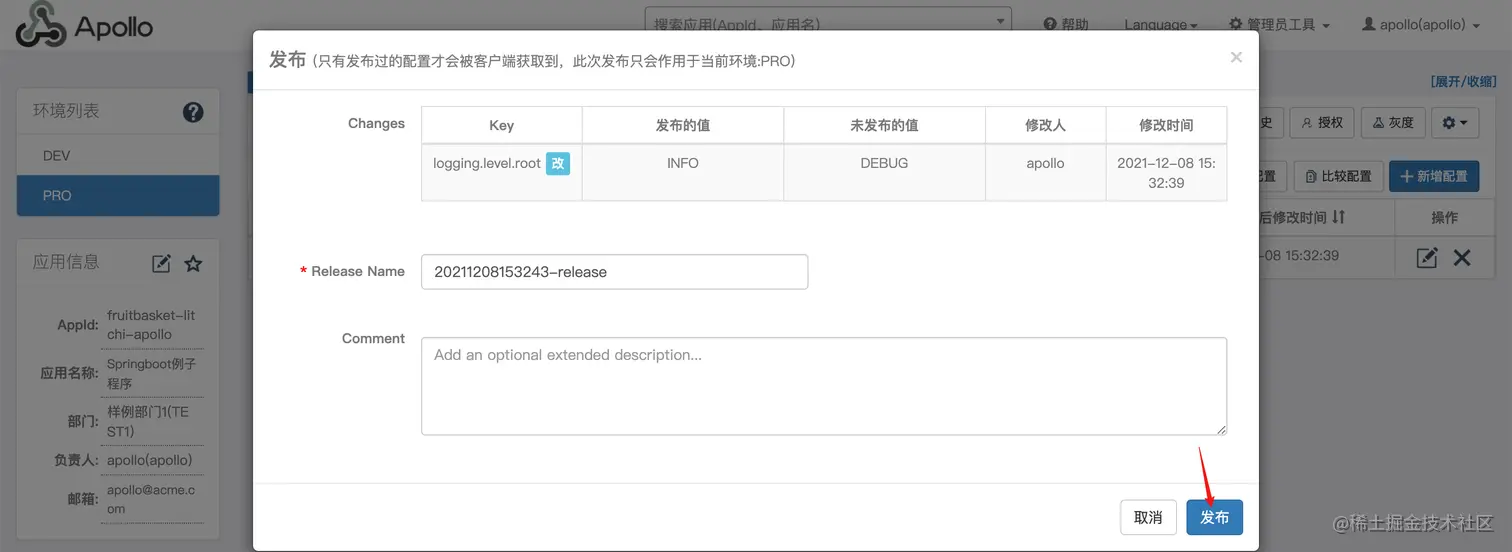Click the delete config item X icon
The height and width of the screenshot is (552, 1512).
(1462, 258)
